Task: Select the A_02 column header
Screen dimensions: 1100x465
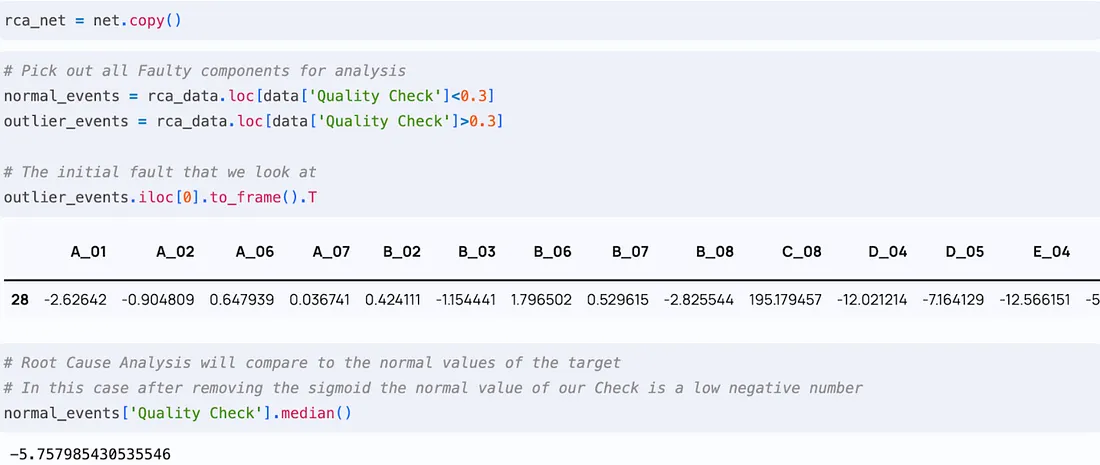Action: click(175, 252)
